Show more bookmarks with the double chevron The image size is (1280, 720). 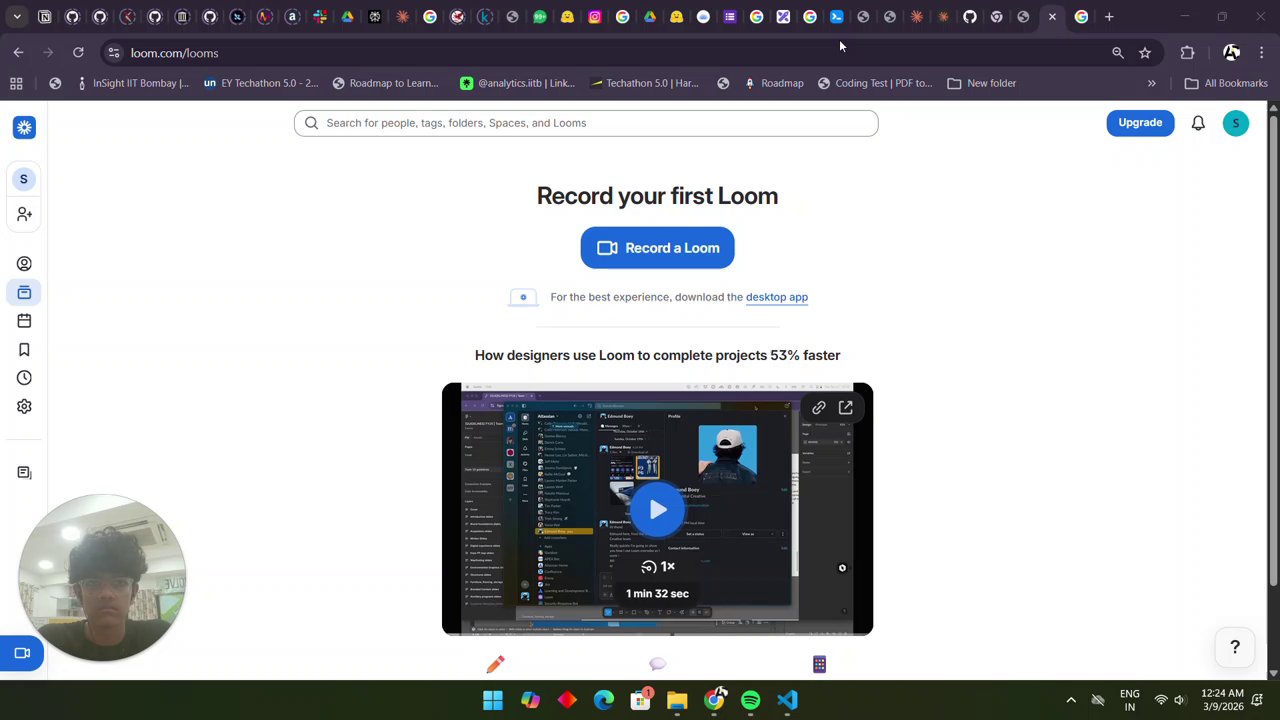(x=1152, y=83)
